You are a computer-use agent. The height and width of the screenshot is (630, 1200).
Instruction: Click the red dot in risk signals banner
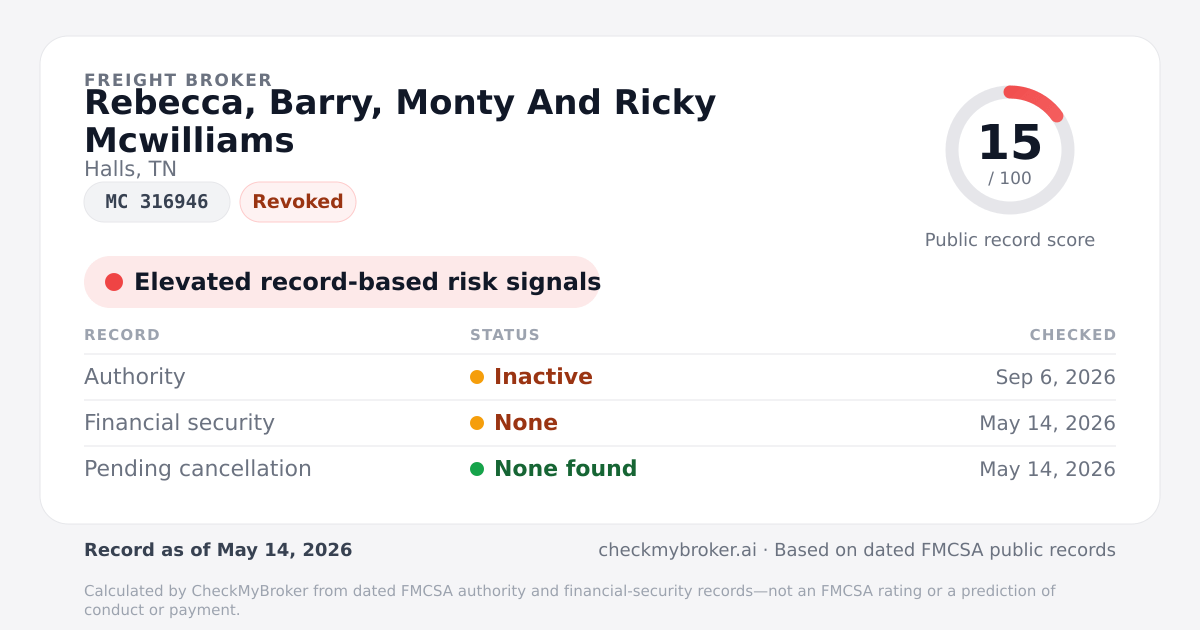pos(114,282)
